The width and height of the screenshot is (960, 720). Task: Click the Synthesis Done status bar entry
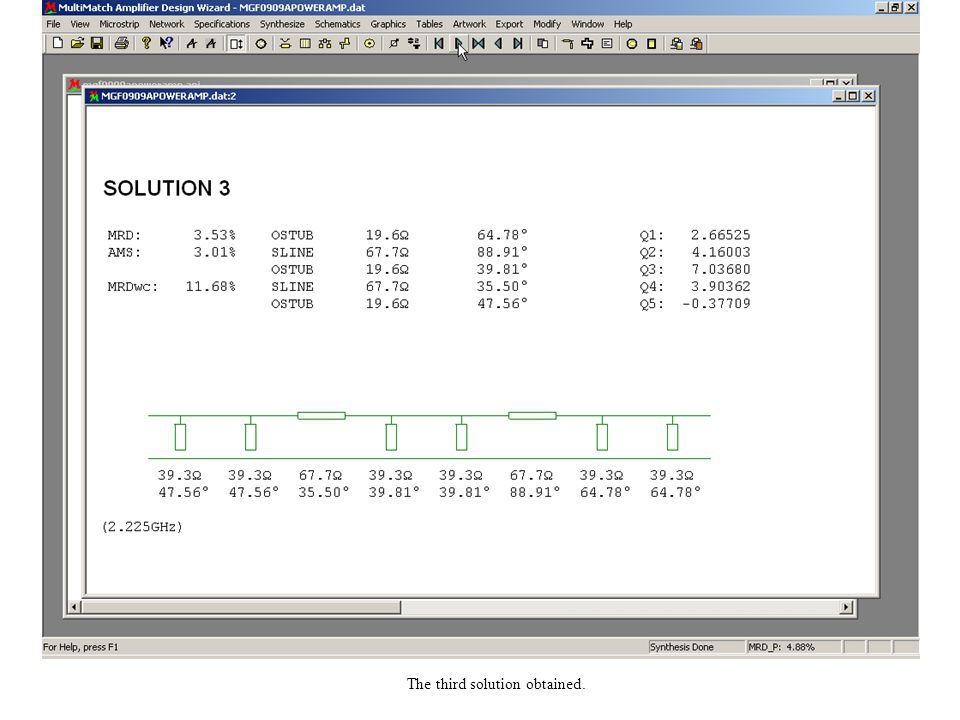click(696, 647)
